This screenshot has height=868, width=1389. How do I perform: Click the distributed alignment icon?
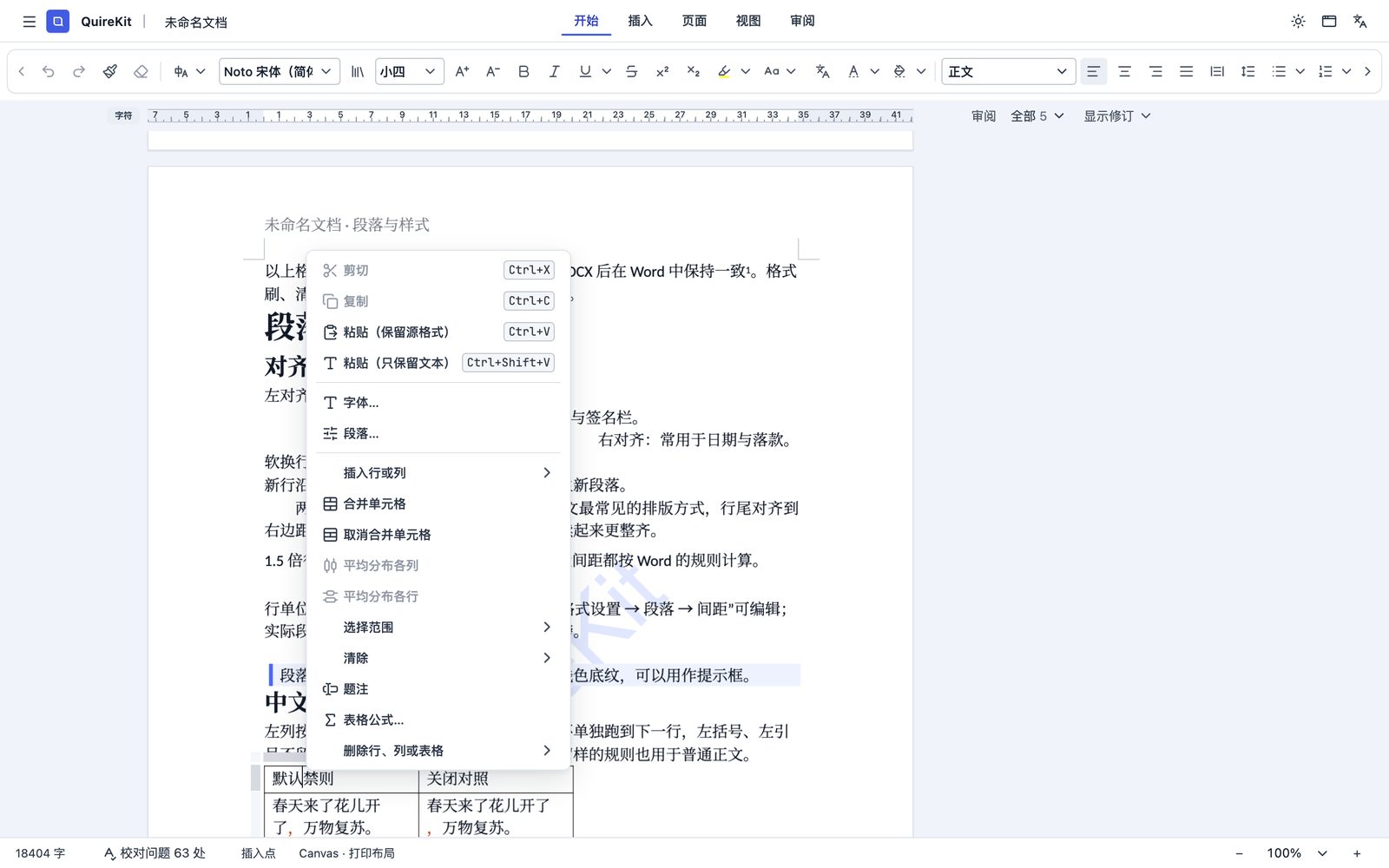(x=1217, y=71)
